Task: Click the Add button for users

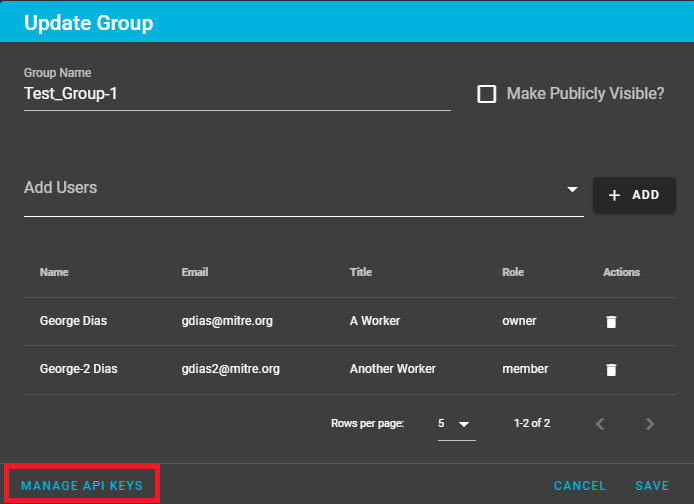Action: [x=634, y=195]
